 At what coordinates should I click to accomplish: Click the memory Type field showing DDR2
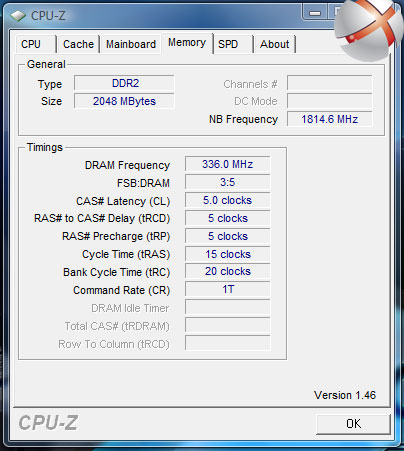(124, 83)
